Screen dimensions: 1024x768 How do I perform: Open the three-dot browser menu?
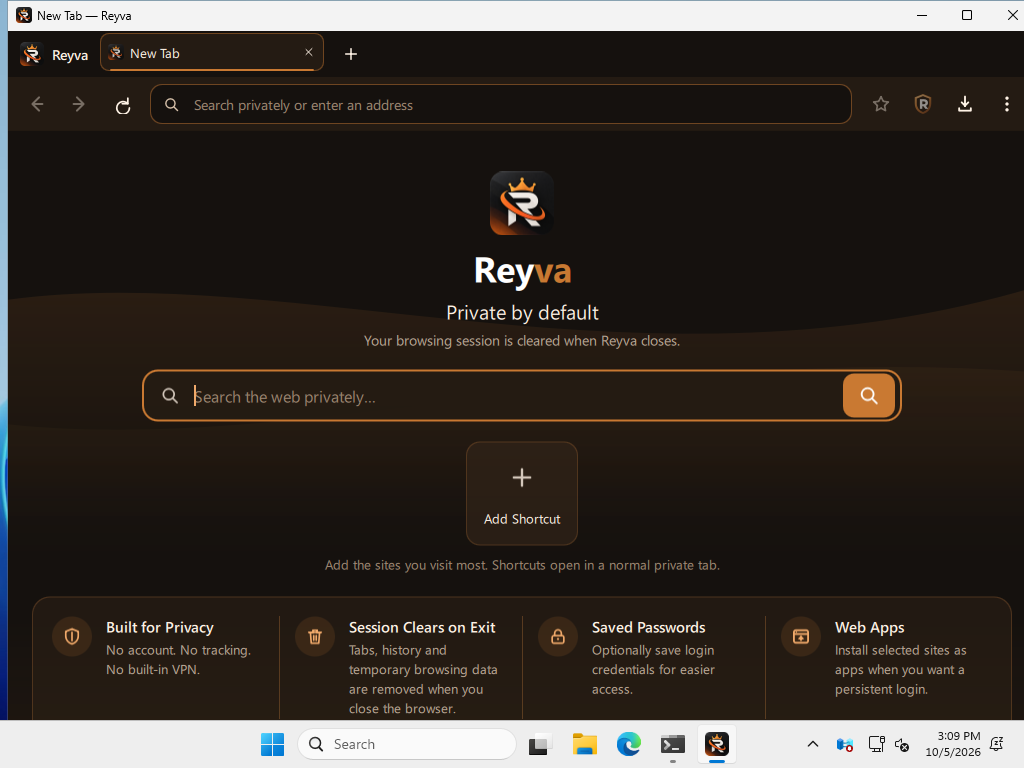tap(1006, 104)
